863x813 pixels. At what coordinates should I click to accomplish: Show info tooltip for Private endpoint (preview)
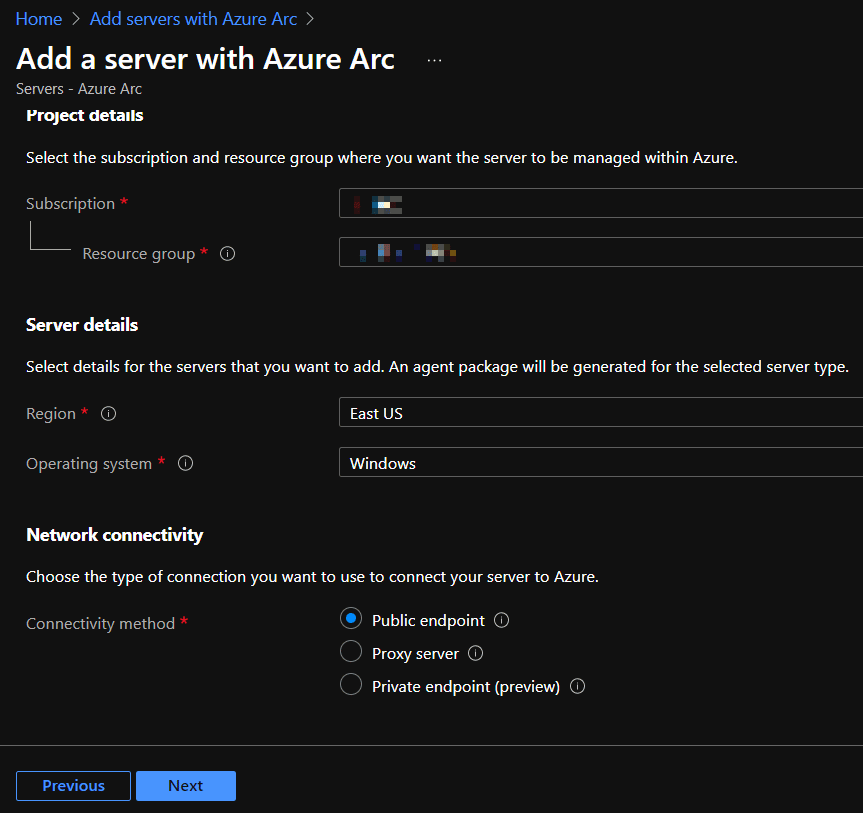click(577, 686)
